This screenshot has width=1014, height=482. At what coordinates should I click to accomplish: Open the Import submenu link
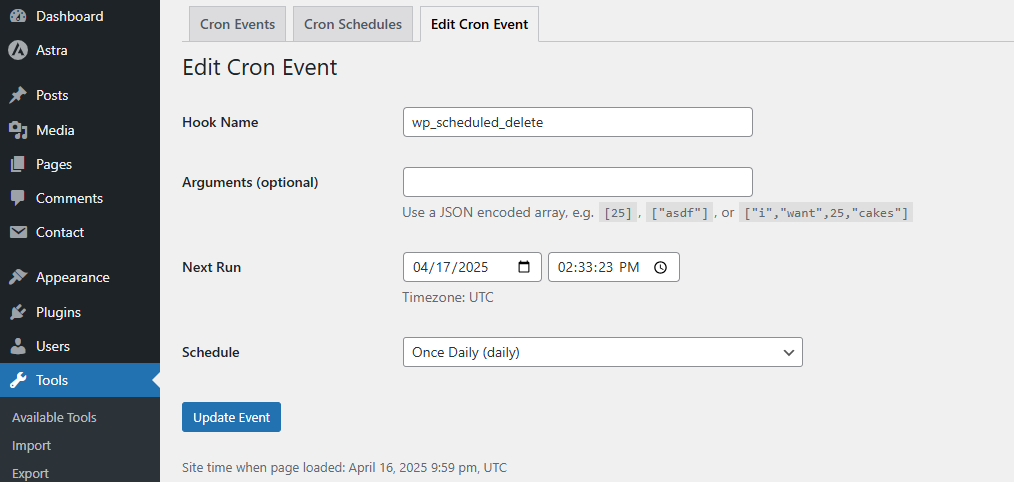coord(31,445)
